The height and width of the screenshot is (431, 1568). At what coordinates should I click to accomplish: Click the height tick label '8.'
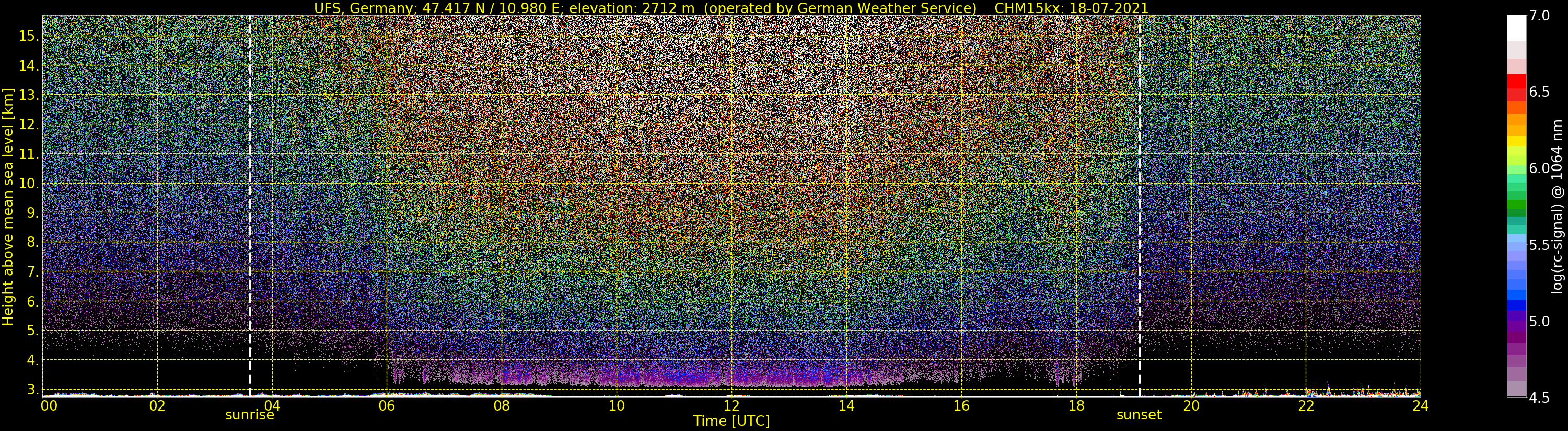(x=32, y=242)
